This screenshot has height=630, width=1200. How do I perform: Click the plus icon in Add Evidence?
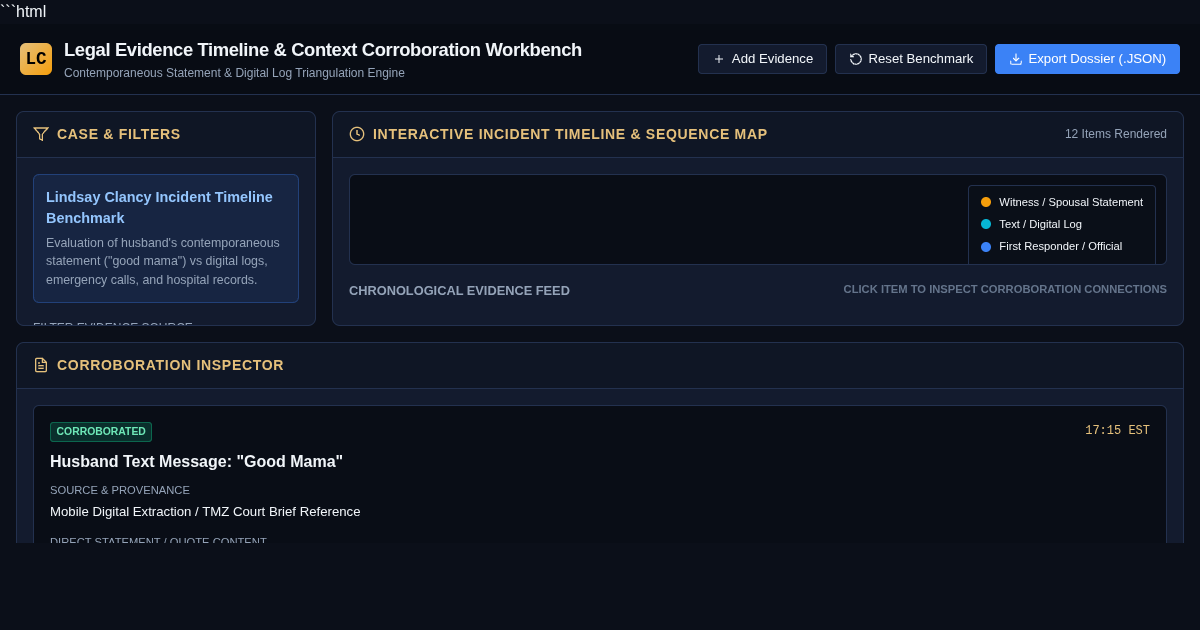tap(719, 59)
